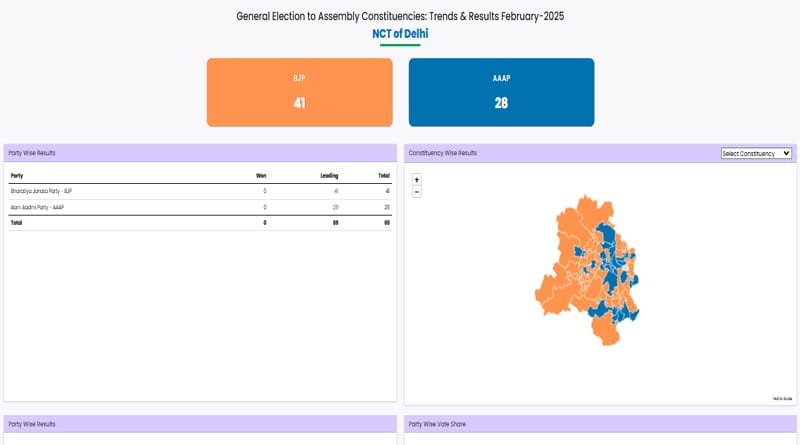Image resolution: width=800 pixels, height=445 pixels.
Task: Zoom out of the constituency map
Action: tap(416, 191)
